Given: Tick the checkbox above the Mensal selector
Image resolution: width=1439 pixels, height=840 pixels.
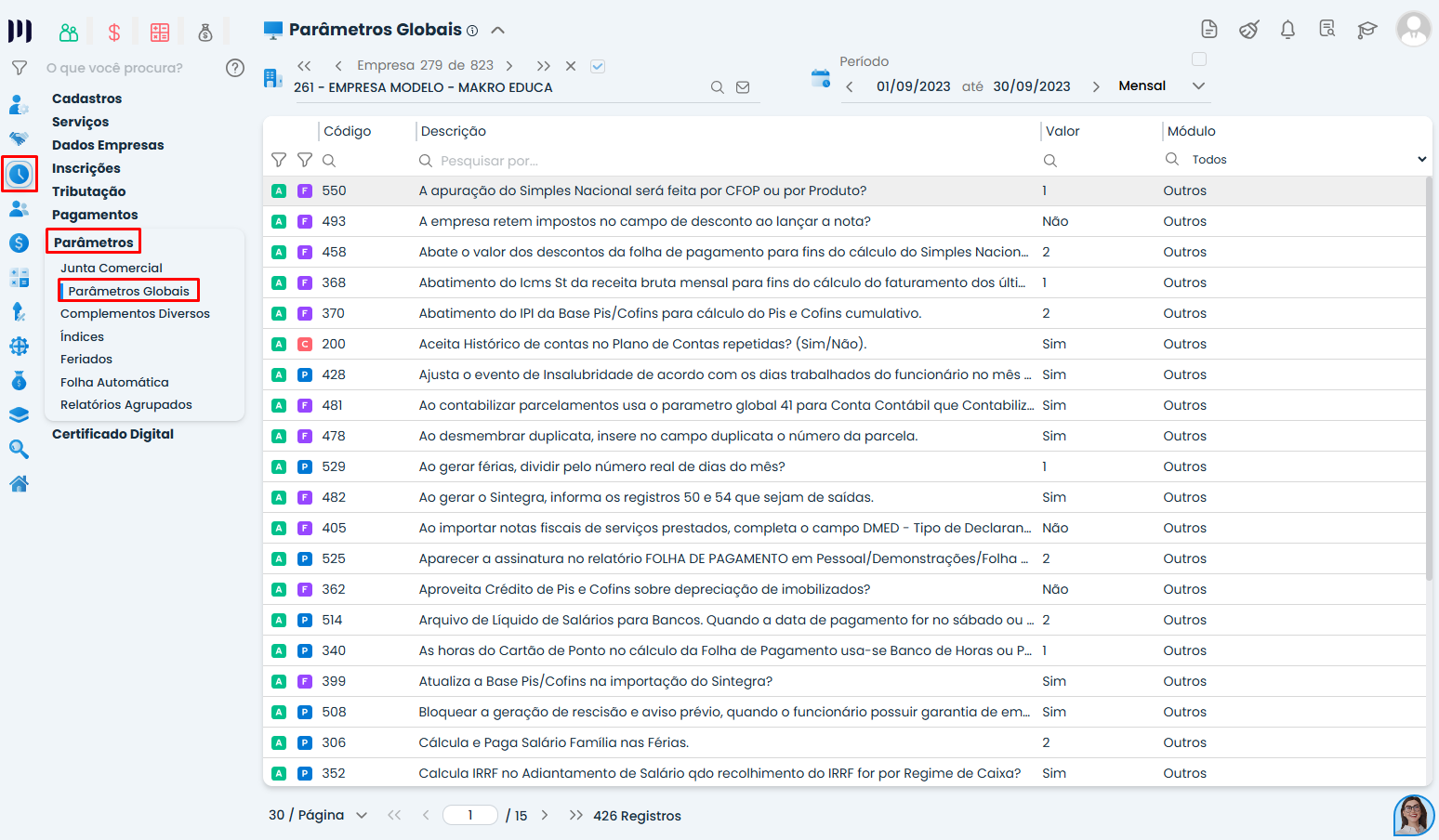Looking at the screenshot, I should pos(1199,59).
